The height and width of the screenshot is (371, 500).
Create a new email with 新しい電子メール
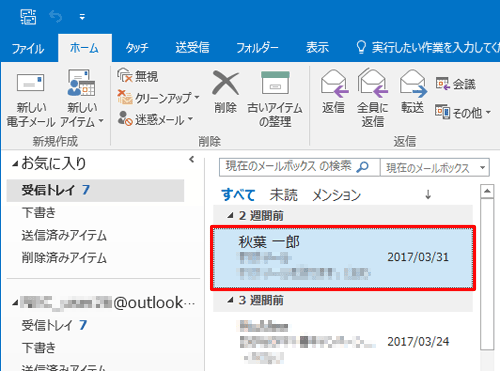tap(31, 99)
